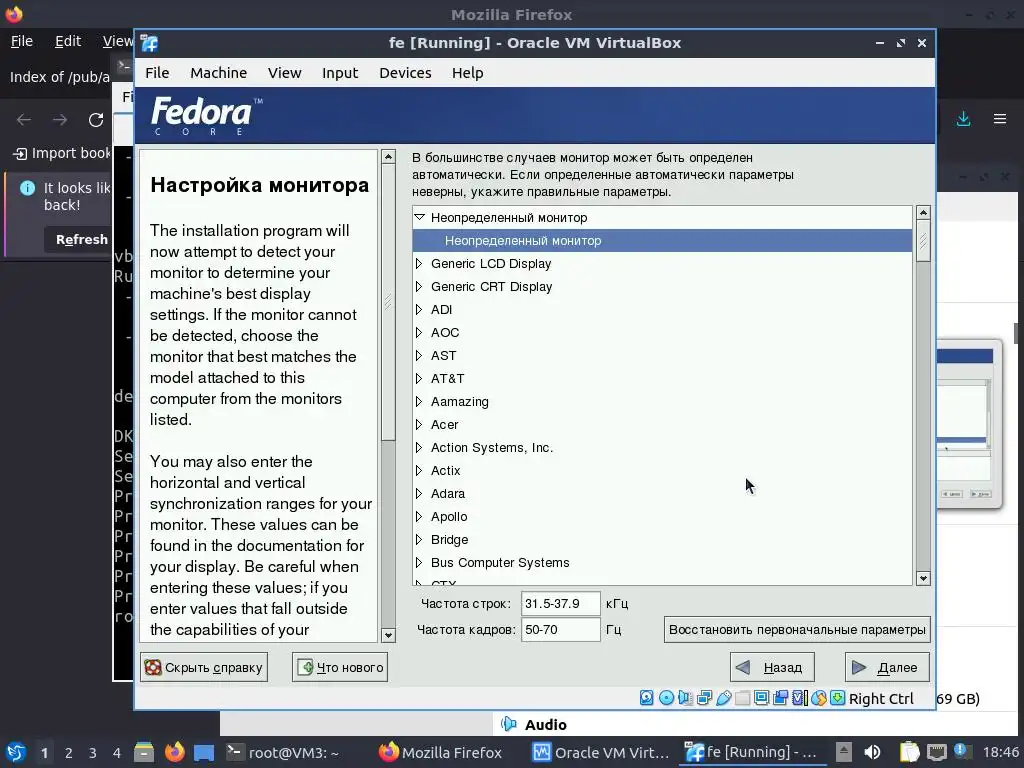Expand the Generic LCD Display group
This screenshot has width=1024, height=768.
pos(419,264)
